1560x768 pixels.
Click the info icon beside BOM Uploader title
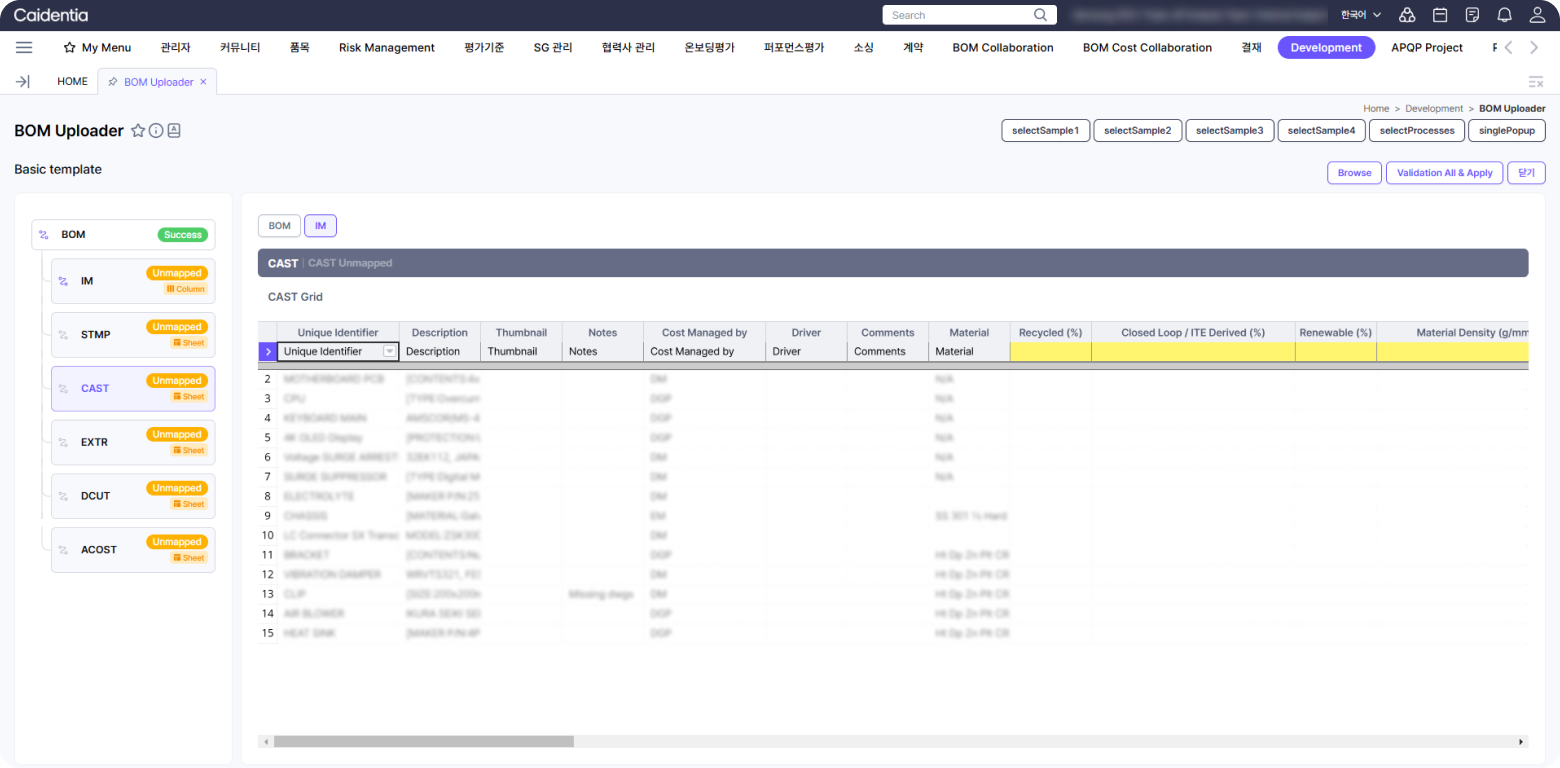tap(156, 131)
